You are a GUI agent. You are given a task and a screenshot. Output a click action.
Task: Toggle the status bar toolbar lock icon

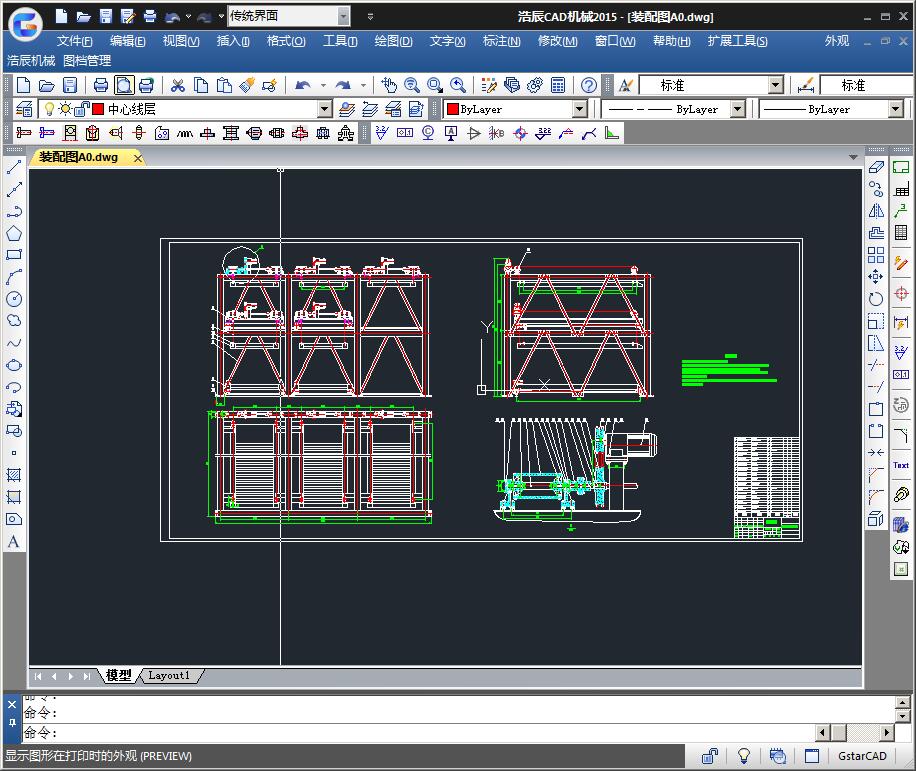pyautogui.click(x=709, y=756)
